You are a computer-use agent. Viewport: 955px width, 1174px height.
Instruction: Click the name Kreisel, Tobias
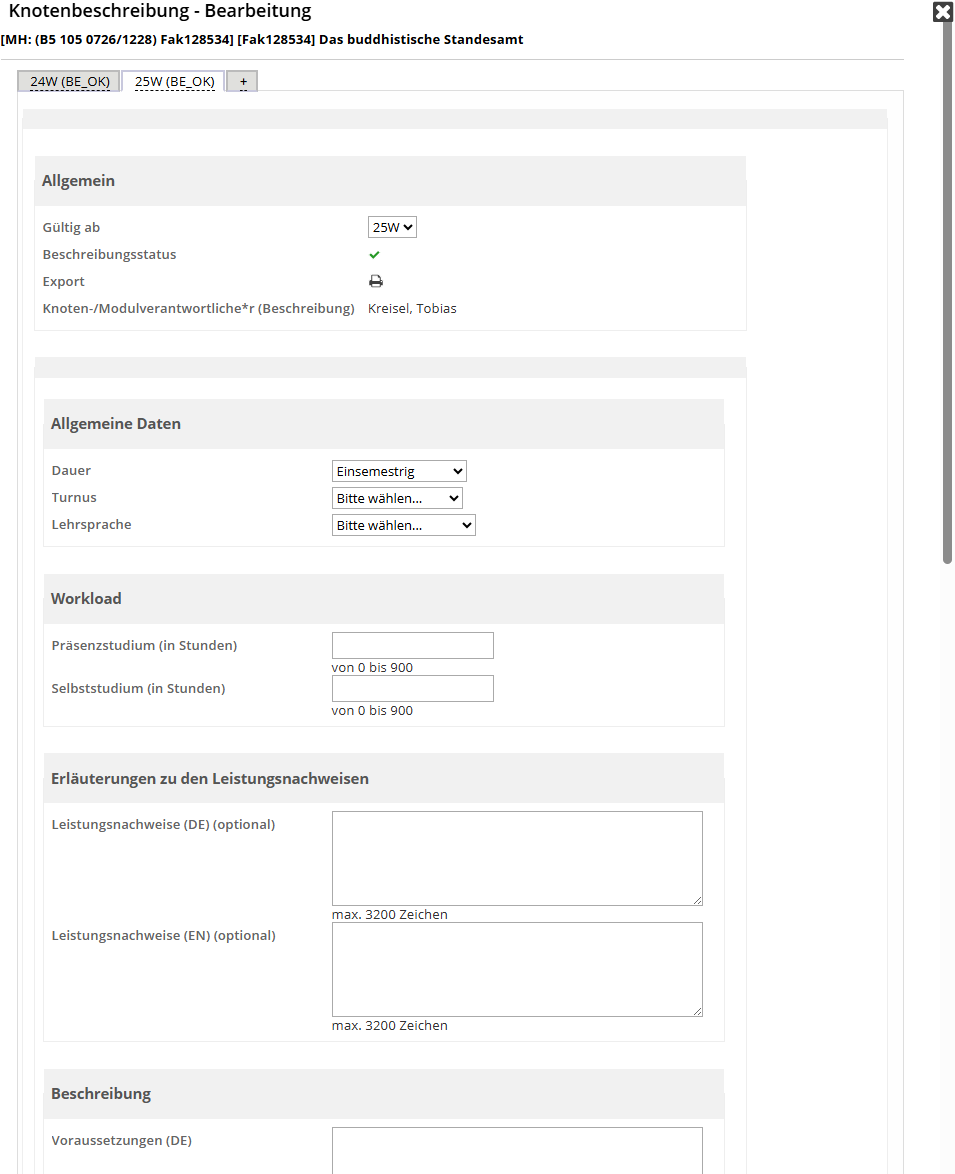coord(412,309)
